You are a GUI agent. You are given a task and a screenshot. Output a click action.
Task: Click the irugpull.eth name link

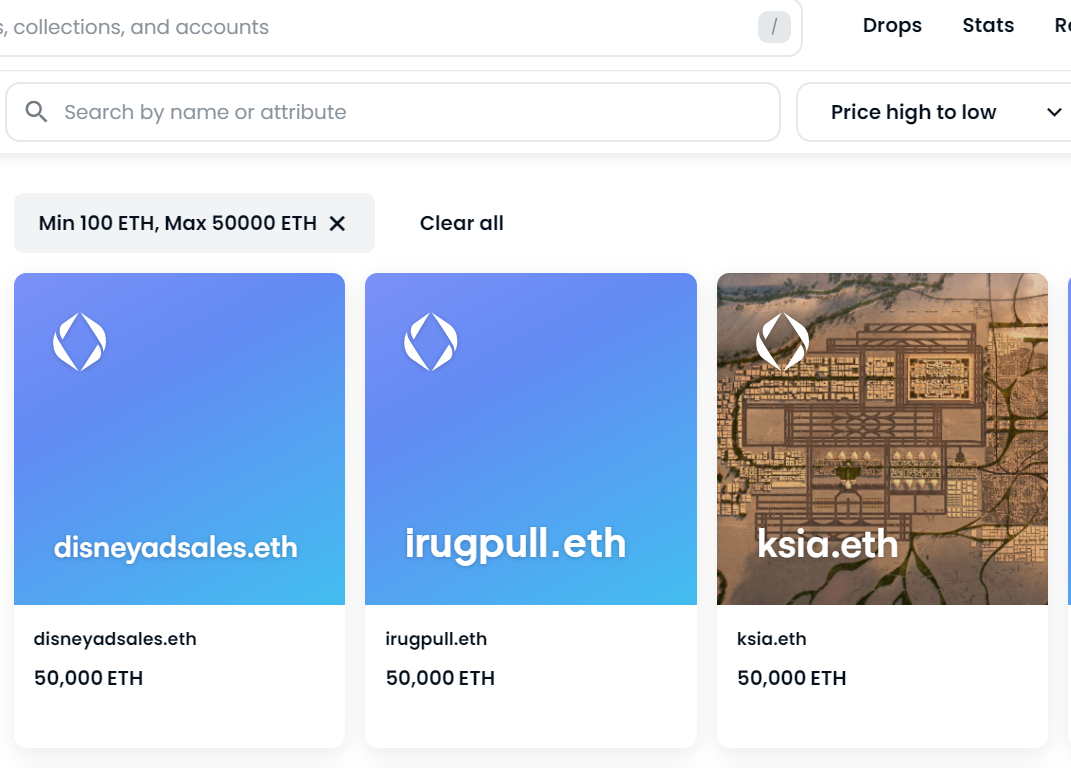point(436,639)
